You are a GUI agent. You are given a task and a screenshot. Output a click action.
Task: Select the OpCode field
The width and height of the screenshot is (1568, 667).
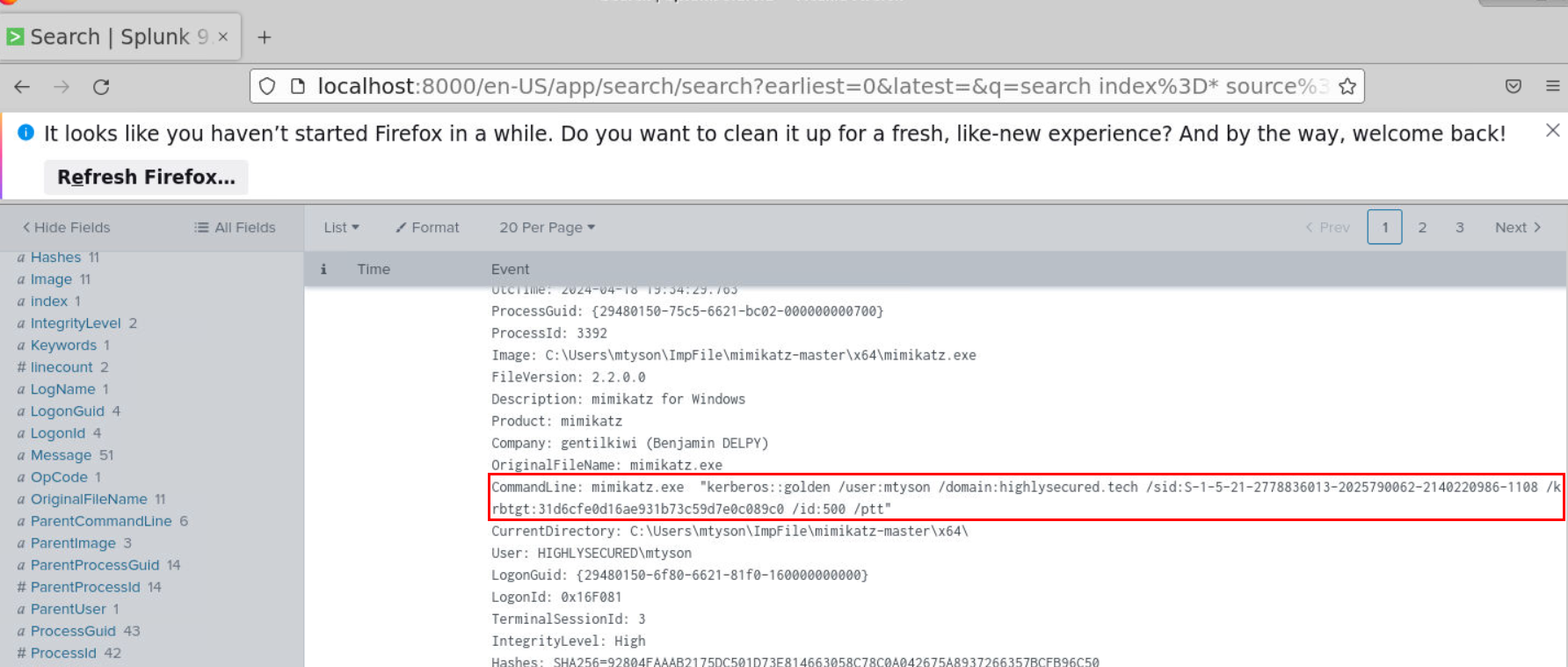(x=59, y=477)
